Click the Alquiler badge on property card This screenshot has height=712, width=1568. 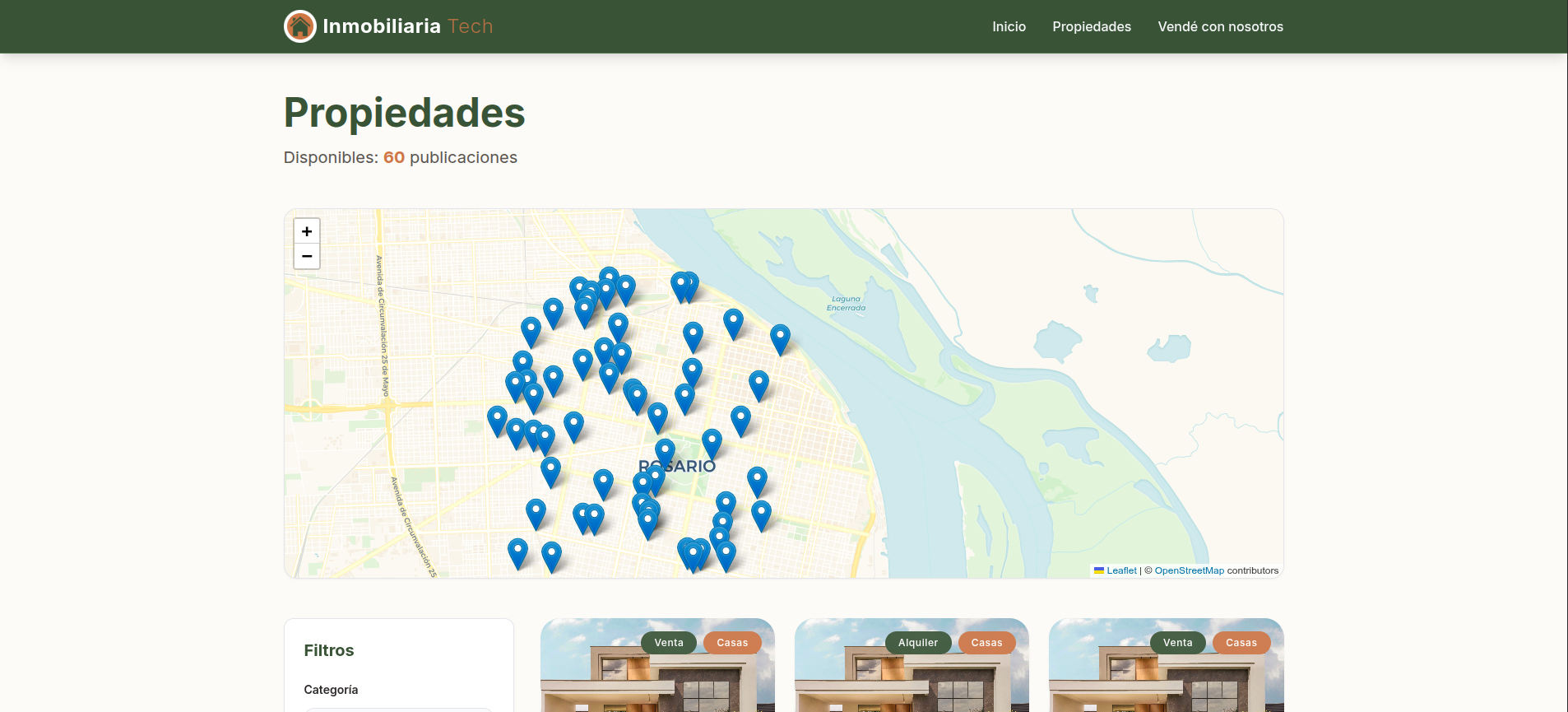pyautogui.click(x=918, y=643)
